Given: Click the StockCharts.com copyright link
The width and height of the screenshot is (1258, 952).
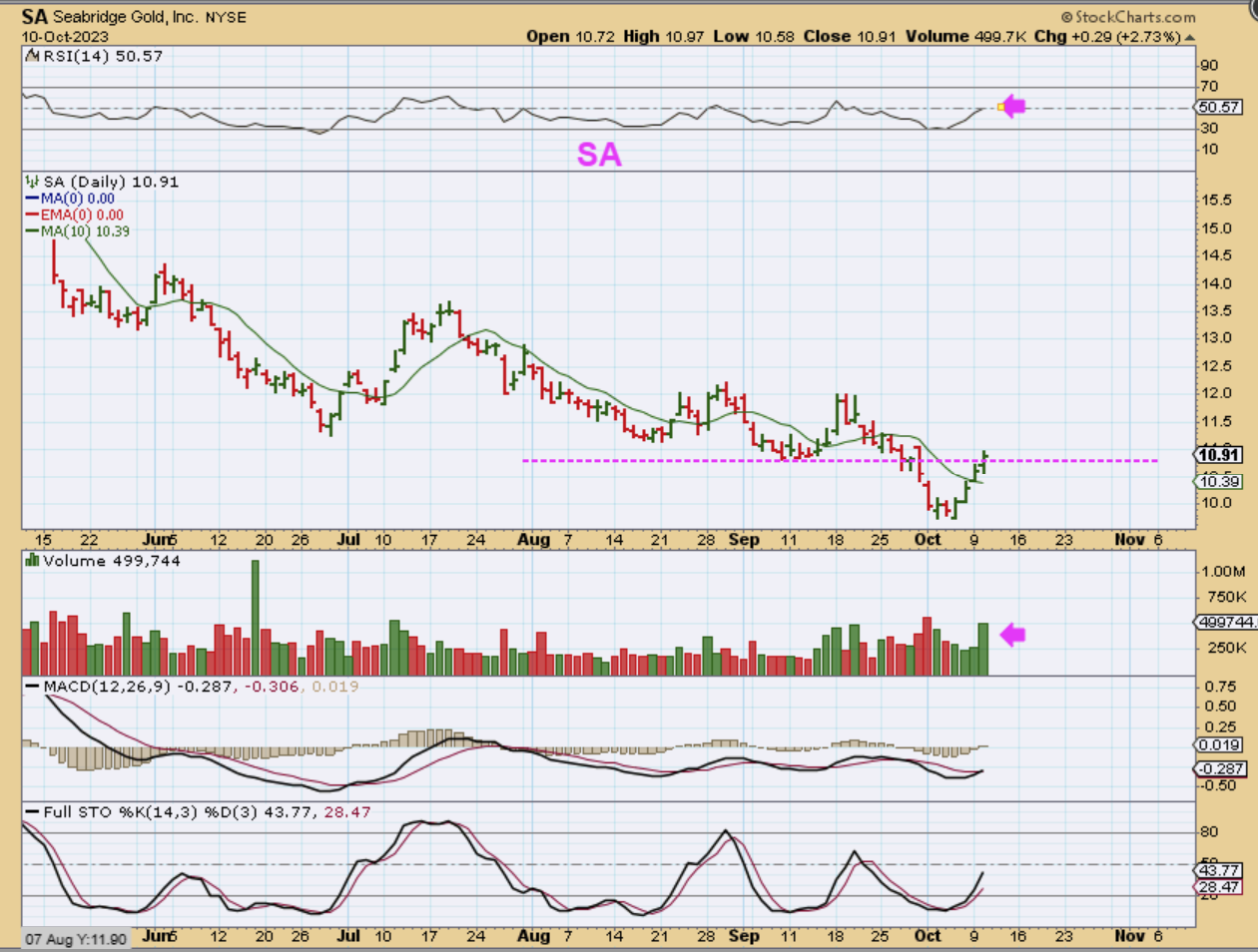Looking at the screenshot, I should [x=1128, y=17].
